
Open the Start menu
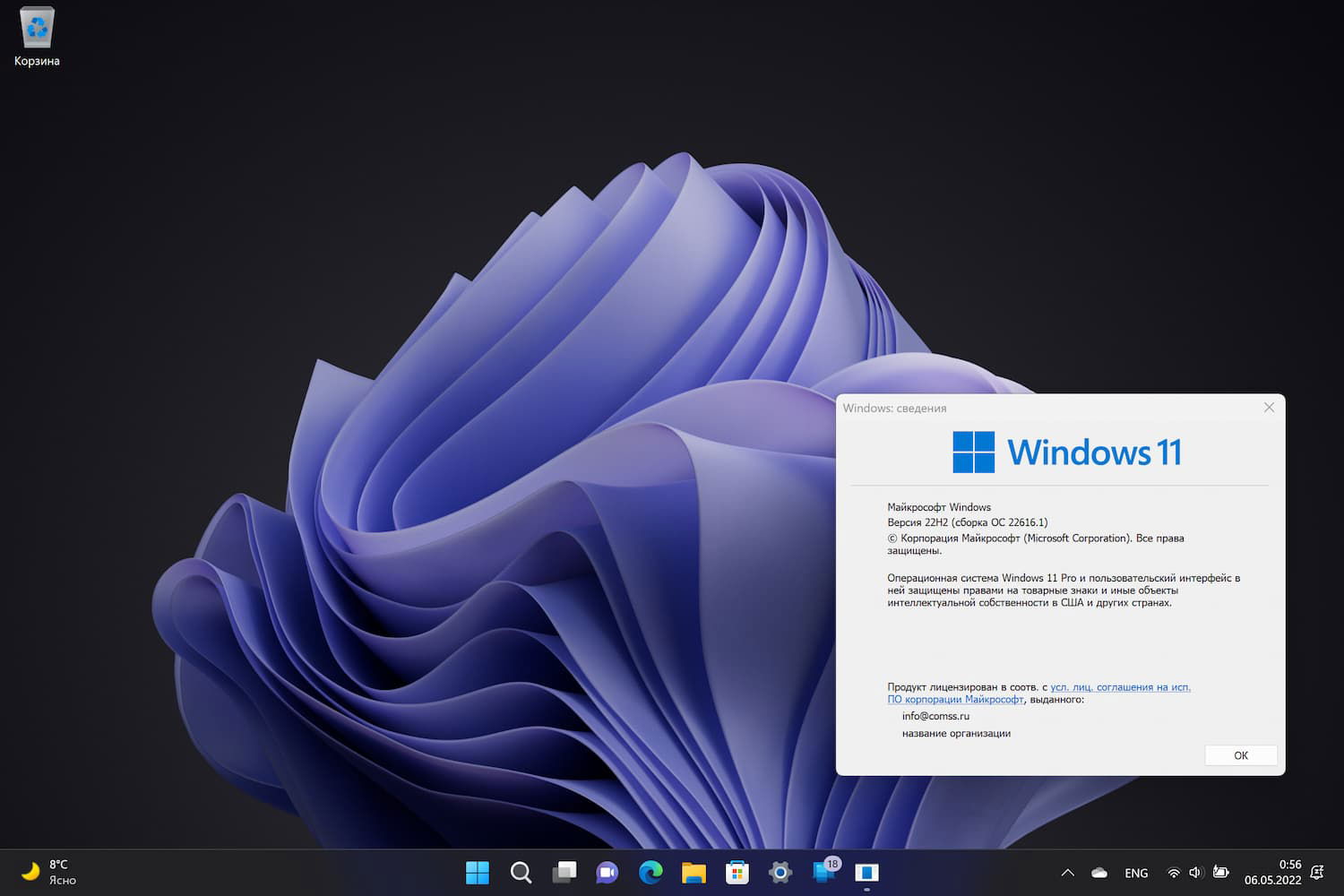coord(478,872)
